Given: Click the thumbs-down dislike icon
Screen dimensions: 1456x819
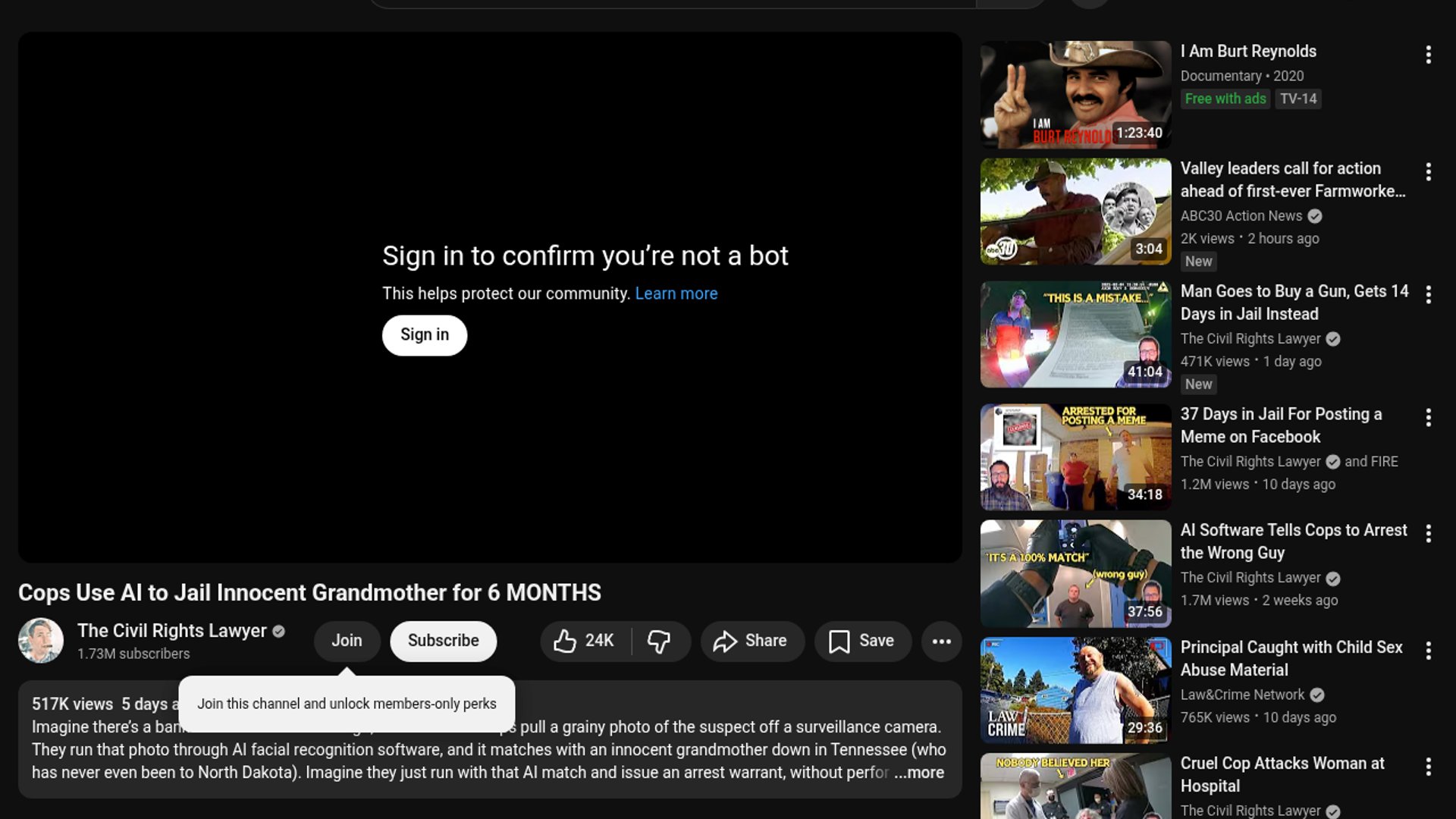Looking at the screenshot, I should coord(659,641).
